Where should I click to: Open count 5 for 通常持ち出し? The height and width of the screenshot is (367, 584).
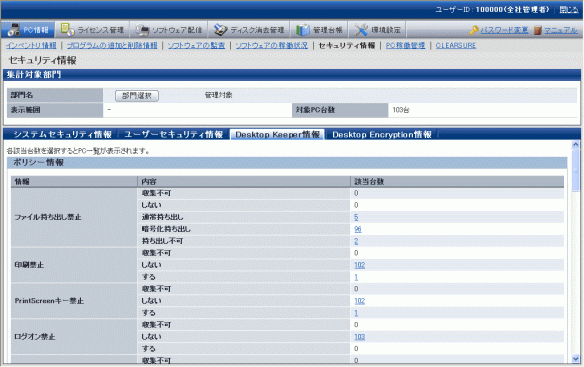point(356,217)
